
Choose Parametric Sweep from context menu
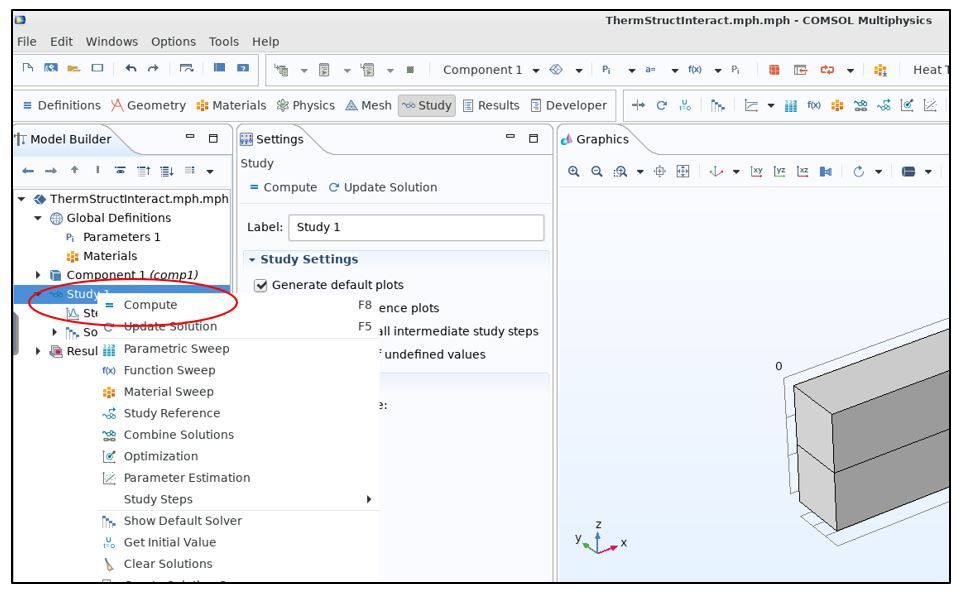click(x=238, y=349)
